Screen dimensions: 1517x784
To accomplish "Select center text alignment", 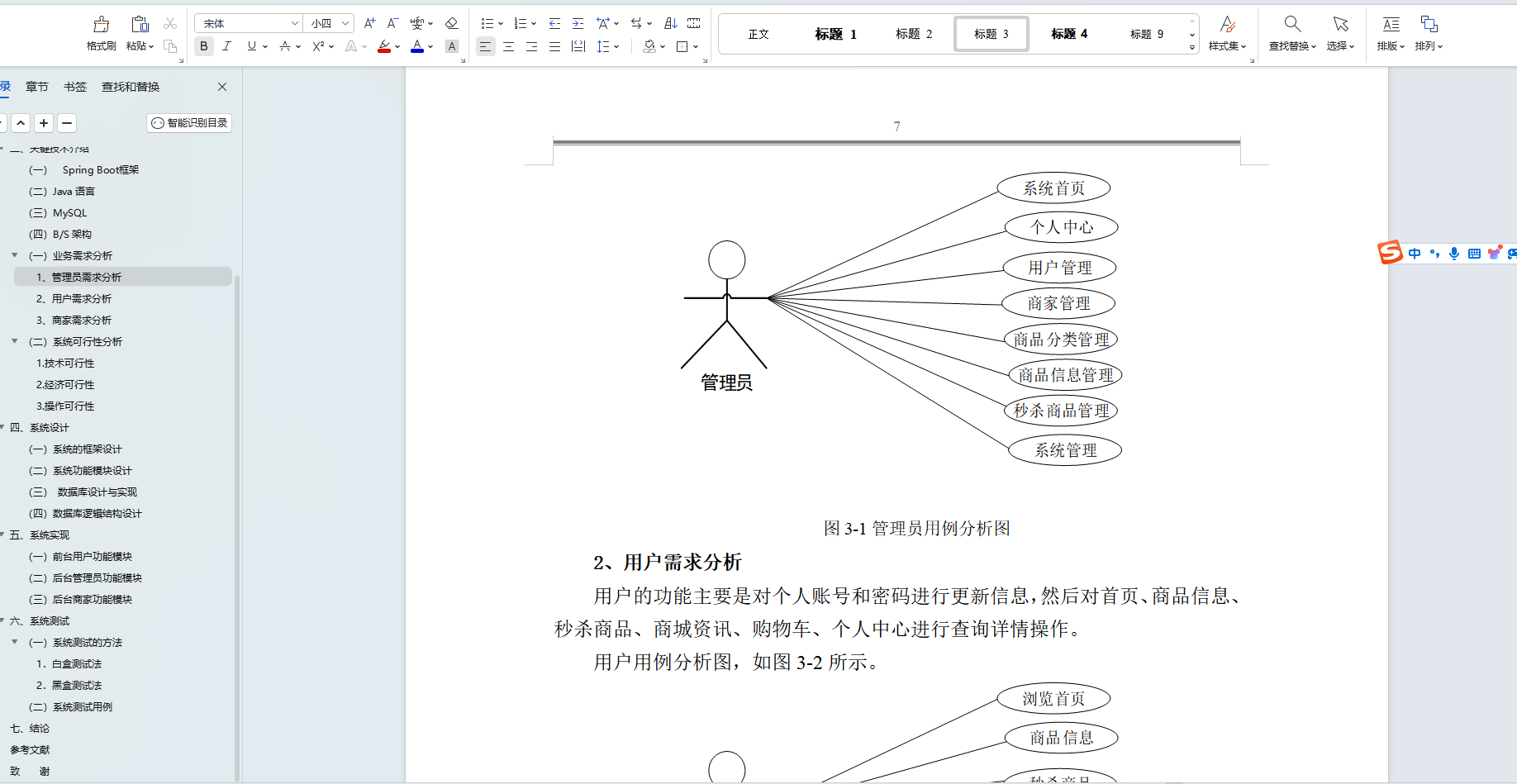I will [508, 46].
